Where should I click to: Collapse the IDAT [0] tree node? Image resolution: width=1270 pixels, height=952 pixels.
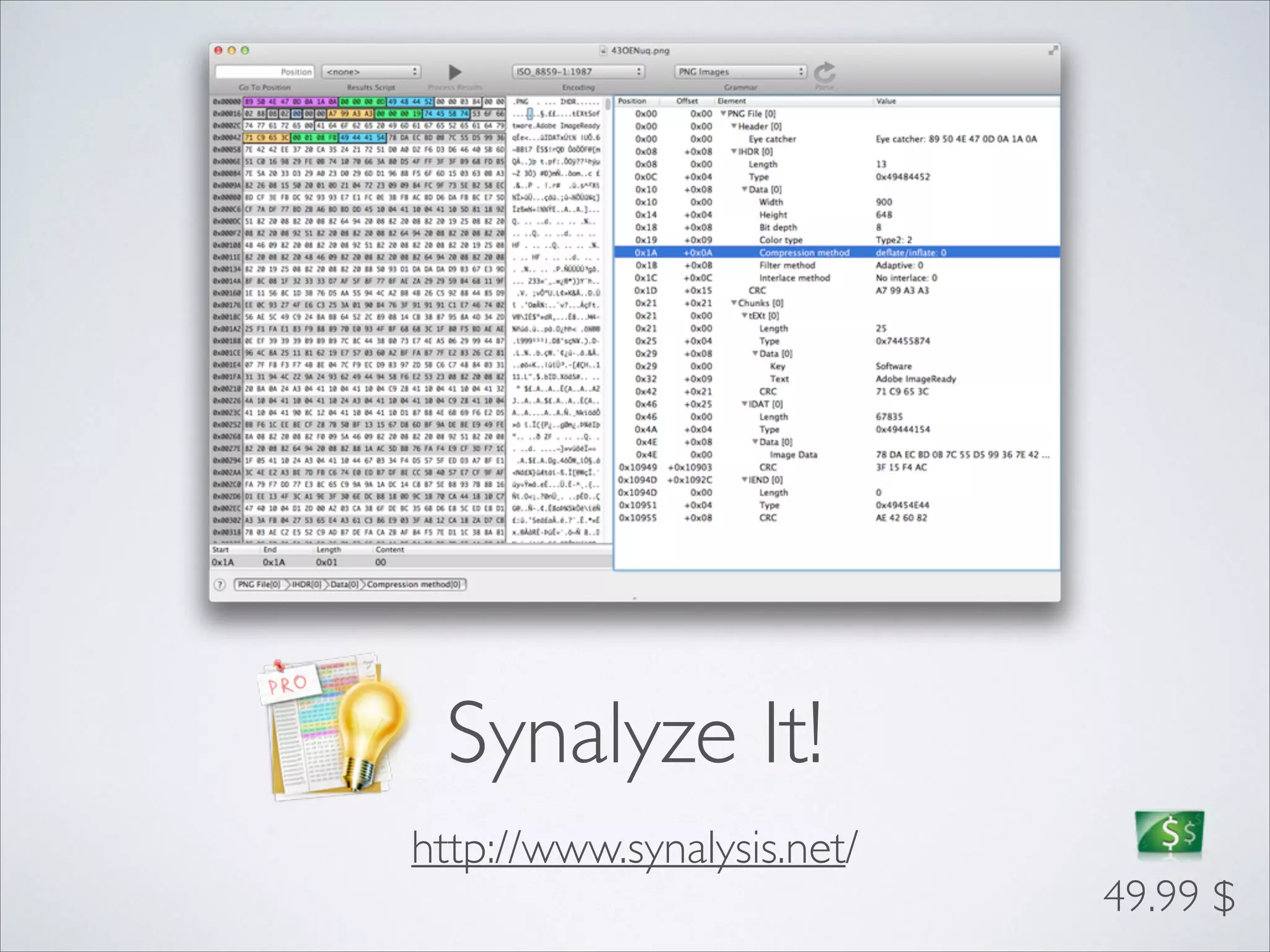tap(744, 404)
